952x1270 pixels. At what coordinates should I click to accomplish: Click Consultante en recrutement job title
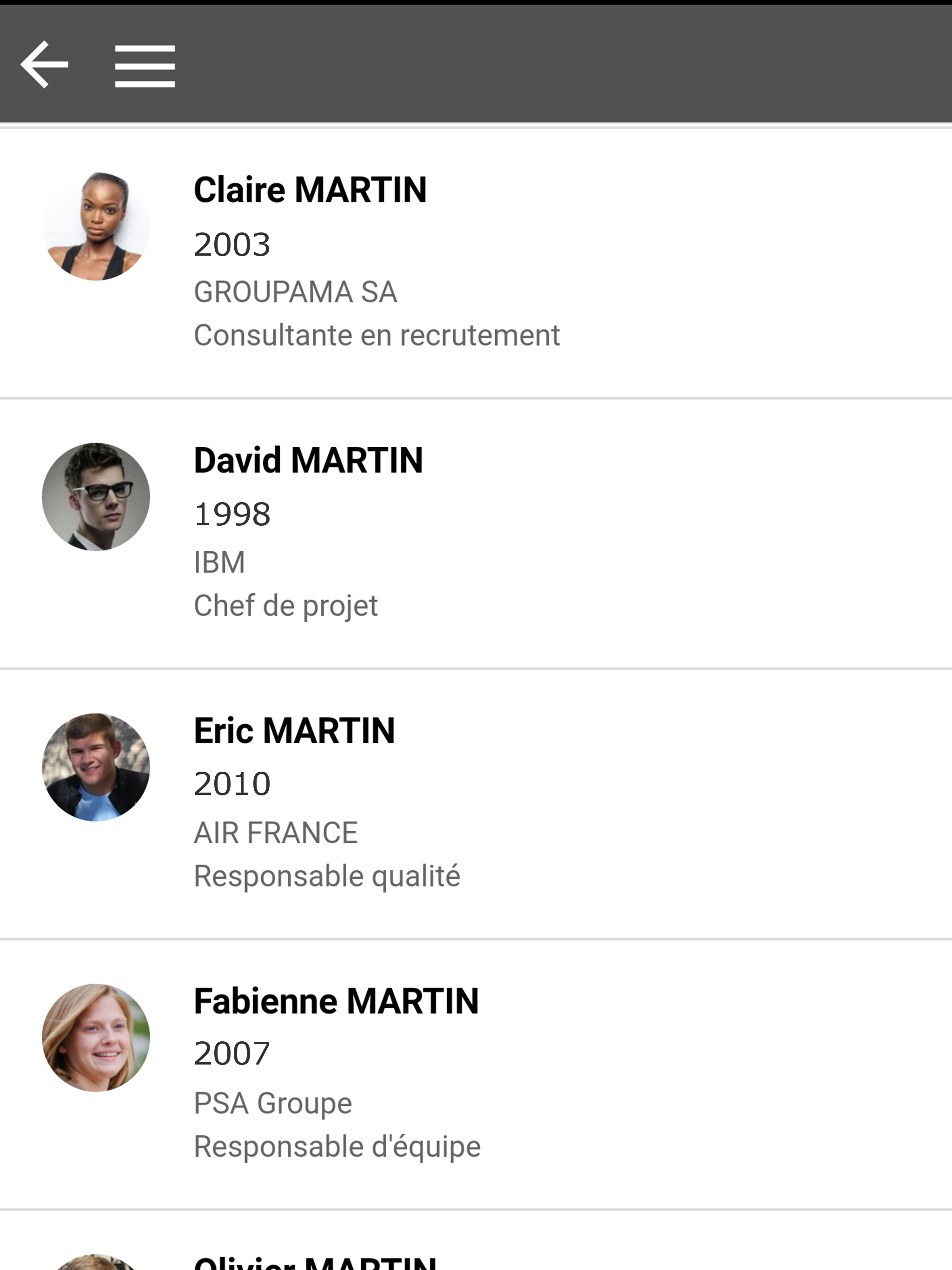377,335
